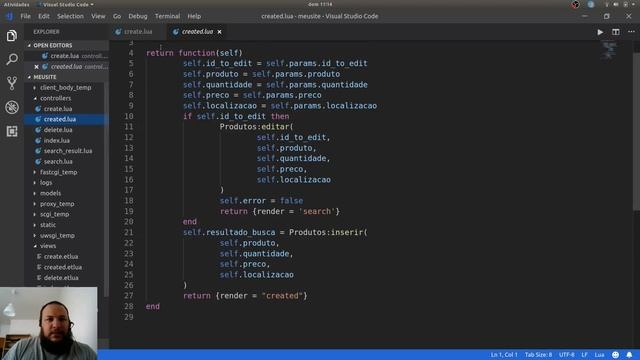This screenshot has width=640, height=360.
Task: Open the View menu
Action: (x=98, y=16)
